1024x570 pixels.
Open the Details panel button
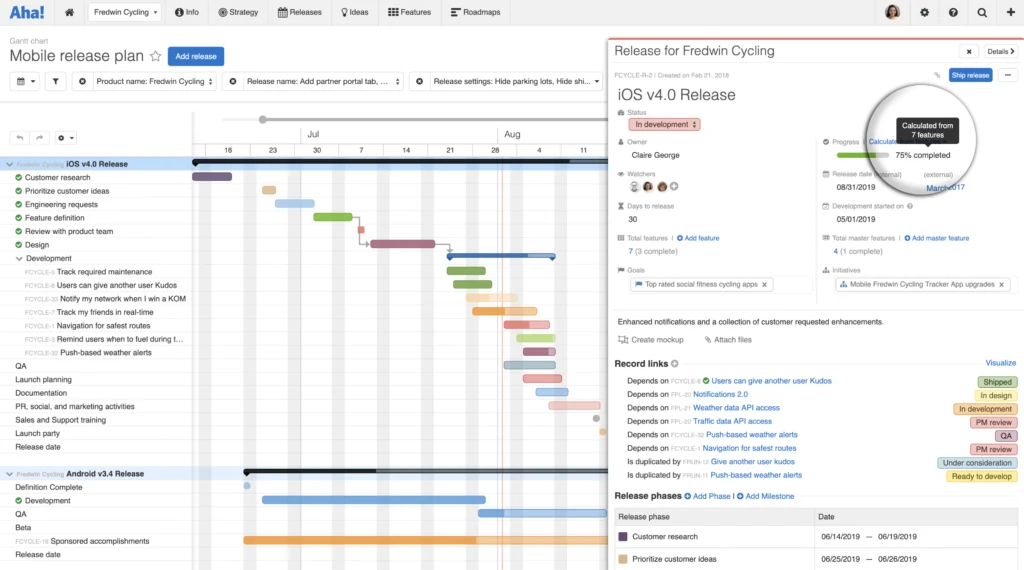coord(1000,52)
